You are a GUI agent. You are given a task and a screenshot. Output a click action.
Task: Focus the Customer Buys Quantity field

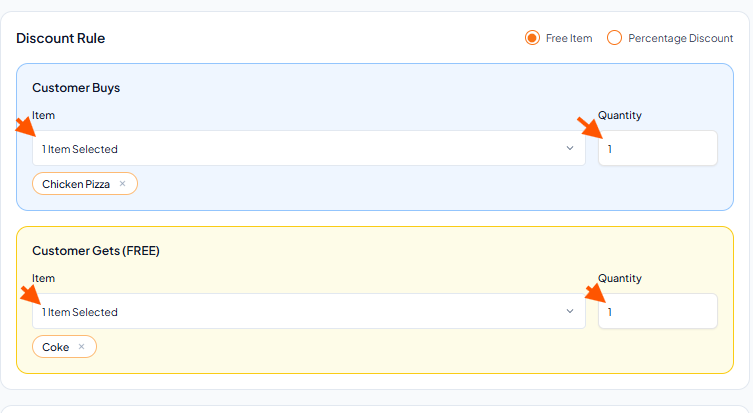click(x=658, y=148)
